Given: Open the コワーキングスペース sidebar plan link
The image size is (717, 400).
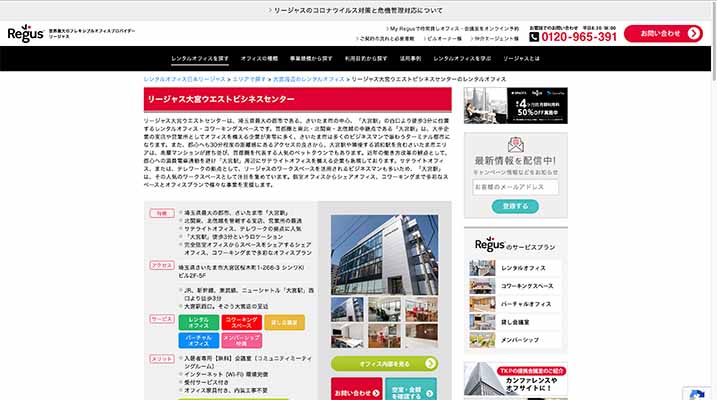Looking at the screenshot, I should 527,286.
